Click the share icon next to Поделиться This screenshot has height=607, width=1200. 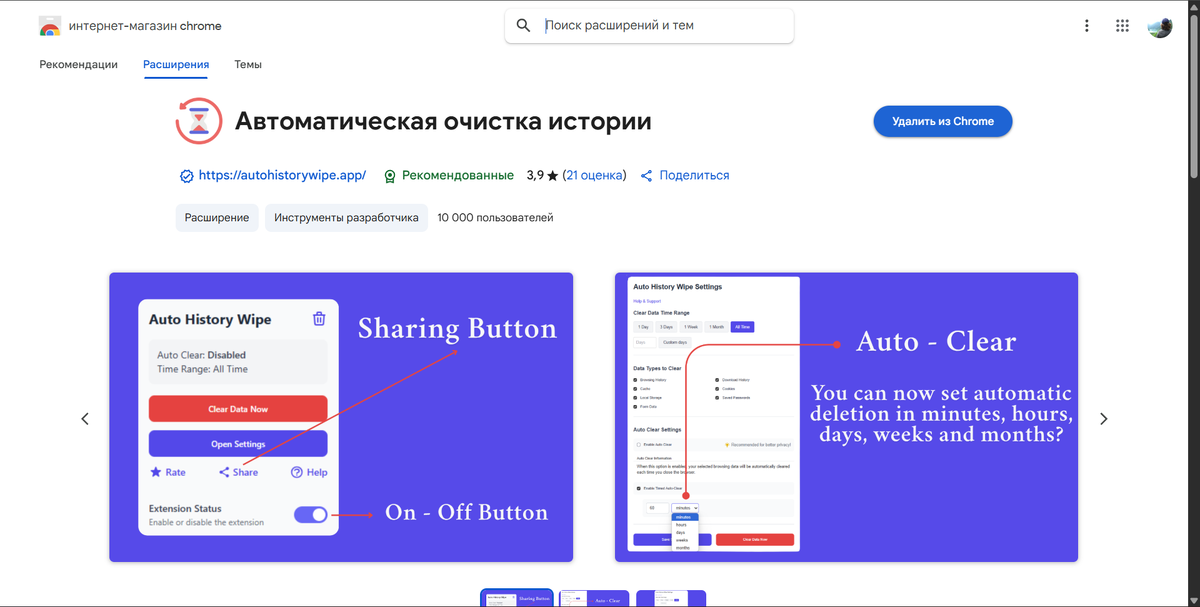647,176
